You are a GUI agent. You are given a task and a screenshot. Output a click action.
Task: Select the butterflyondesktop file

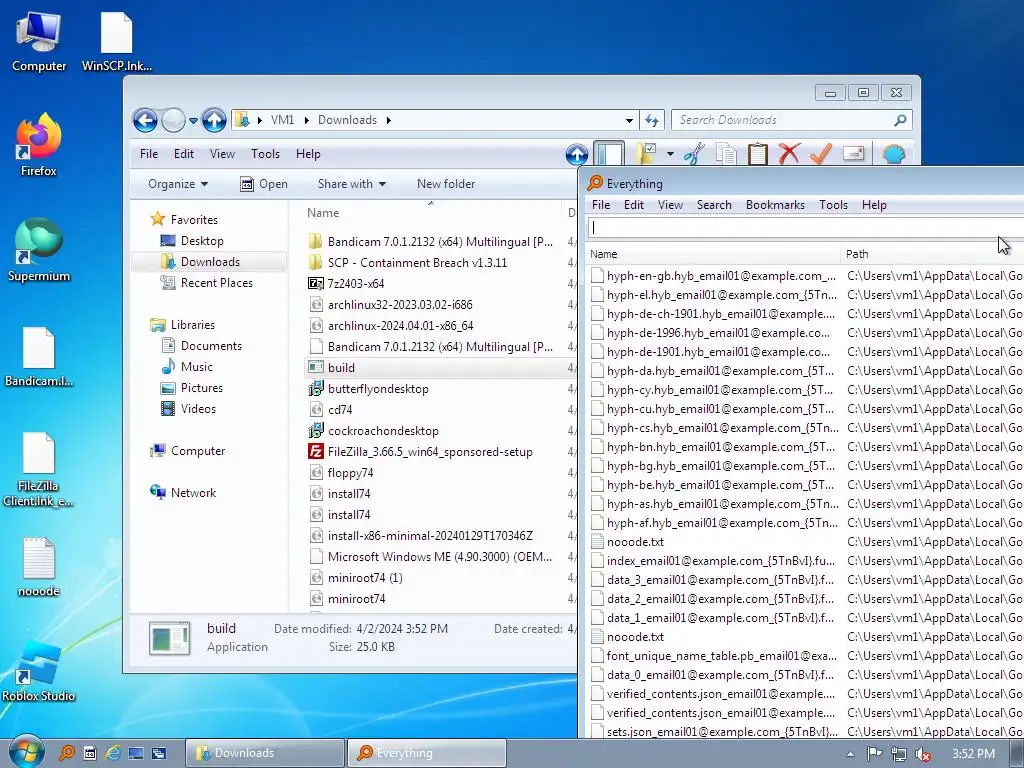(x=378, y=389)
